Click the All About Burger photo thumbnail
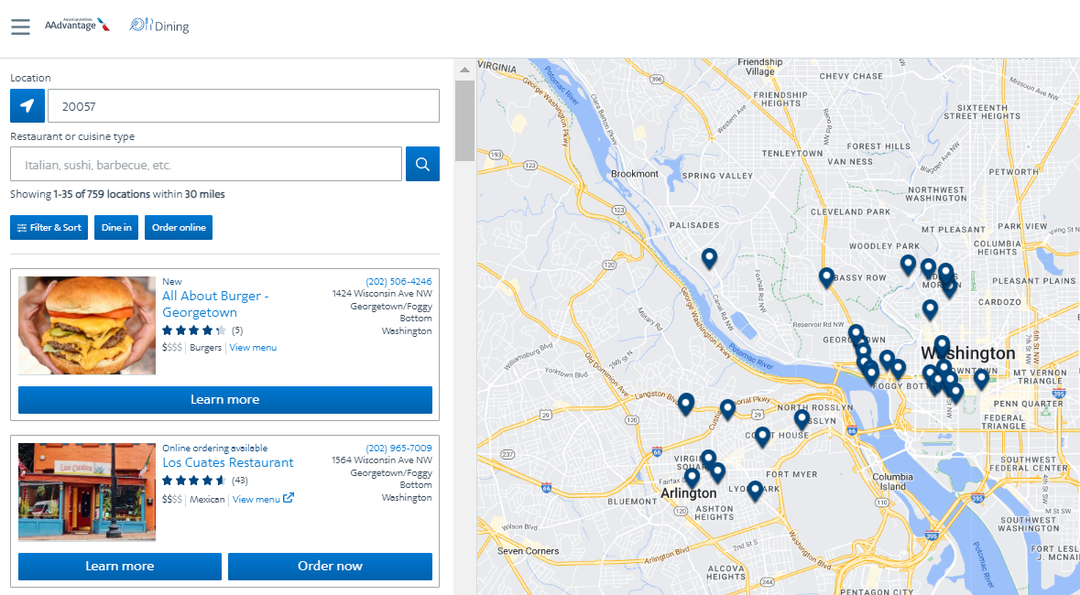 [x=87, y=326]
